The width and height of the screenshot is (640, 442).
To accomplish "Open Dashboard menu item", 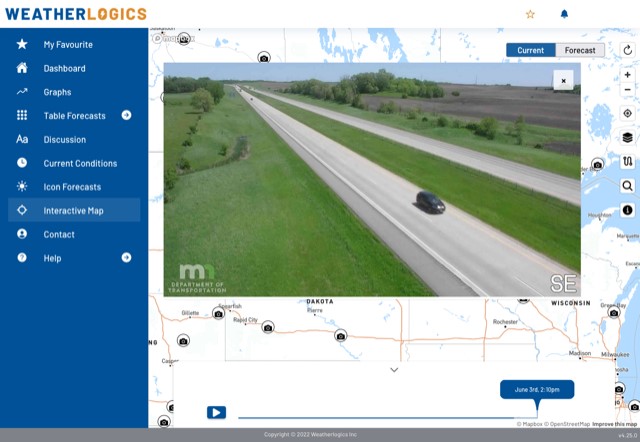I will coord(74,68).
